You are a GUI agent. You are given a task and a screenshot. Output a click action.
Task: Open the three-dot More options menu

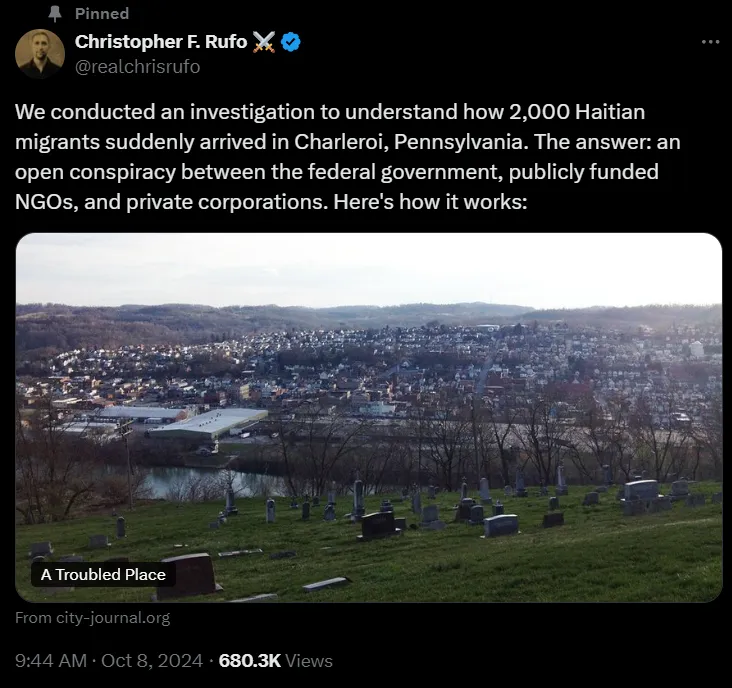710,42
